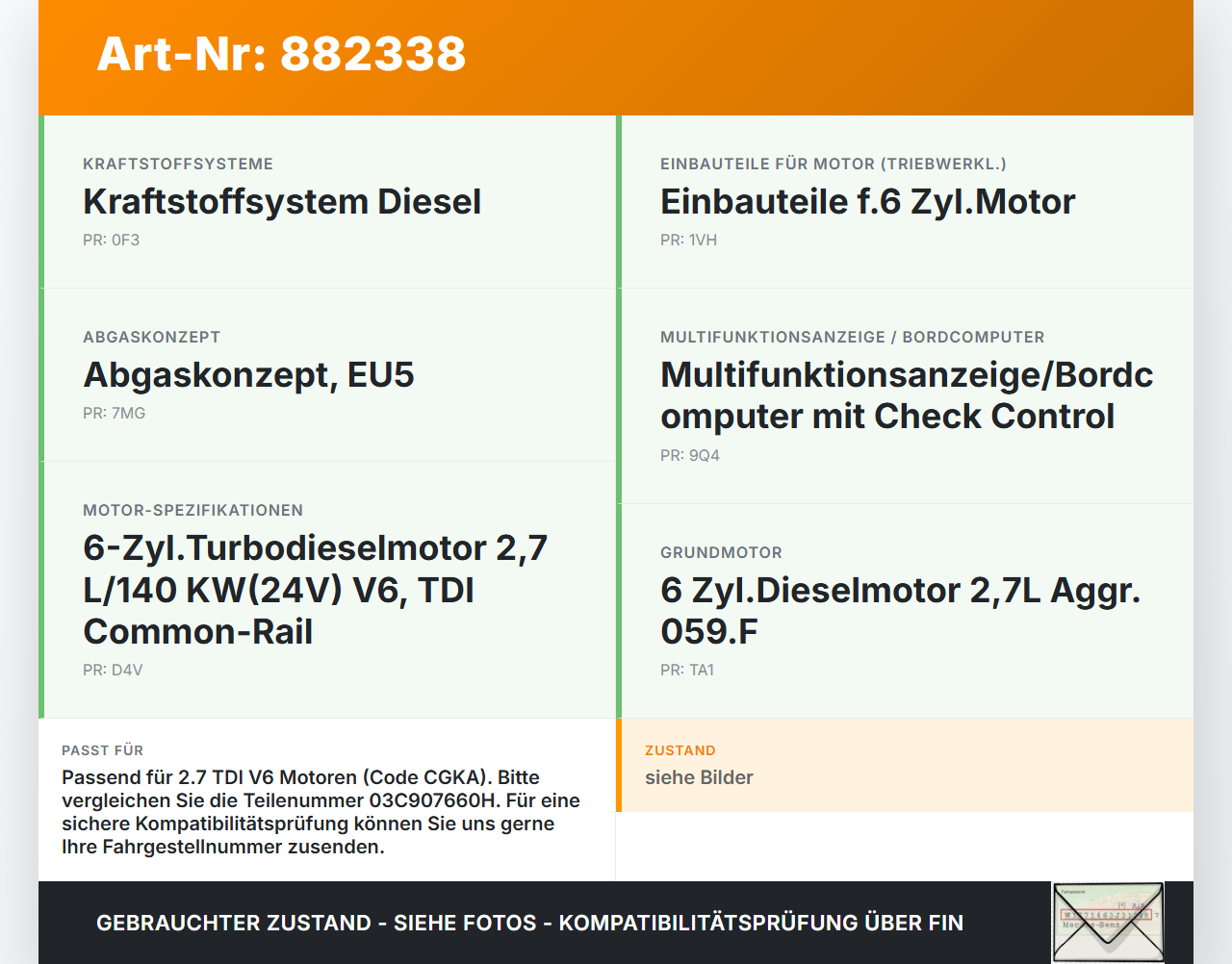Click the Kraftstoffsystem Diesel title
Screen dimensions: 1232x964
click(x=282, y=202)
